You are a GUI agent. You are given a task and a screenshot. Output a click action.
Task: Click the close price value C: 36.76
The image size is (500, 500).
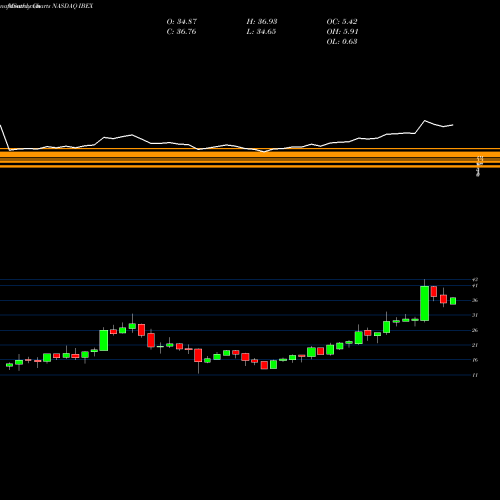(181, 32)
